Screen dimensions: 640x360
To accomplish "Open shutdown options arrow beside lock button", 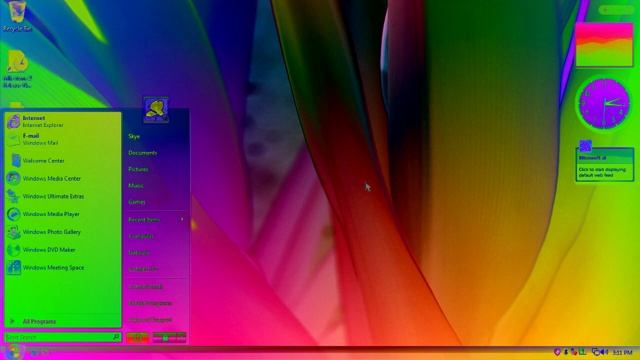I will pyautogui.click(x=182, y=338).
